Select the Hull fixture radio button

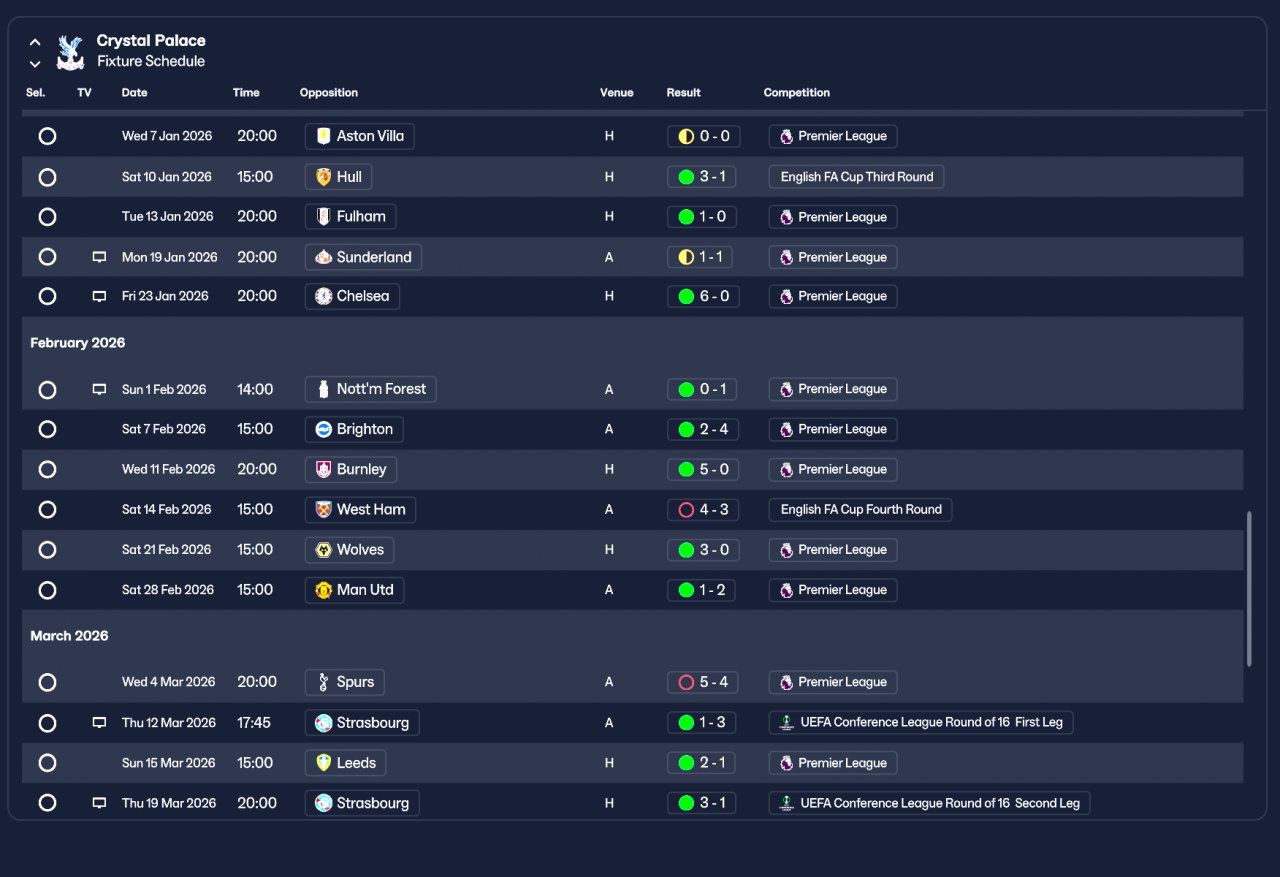(47, 177)
